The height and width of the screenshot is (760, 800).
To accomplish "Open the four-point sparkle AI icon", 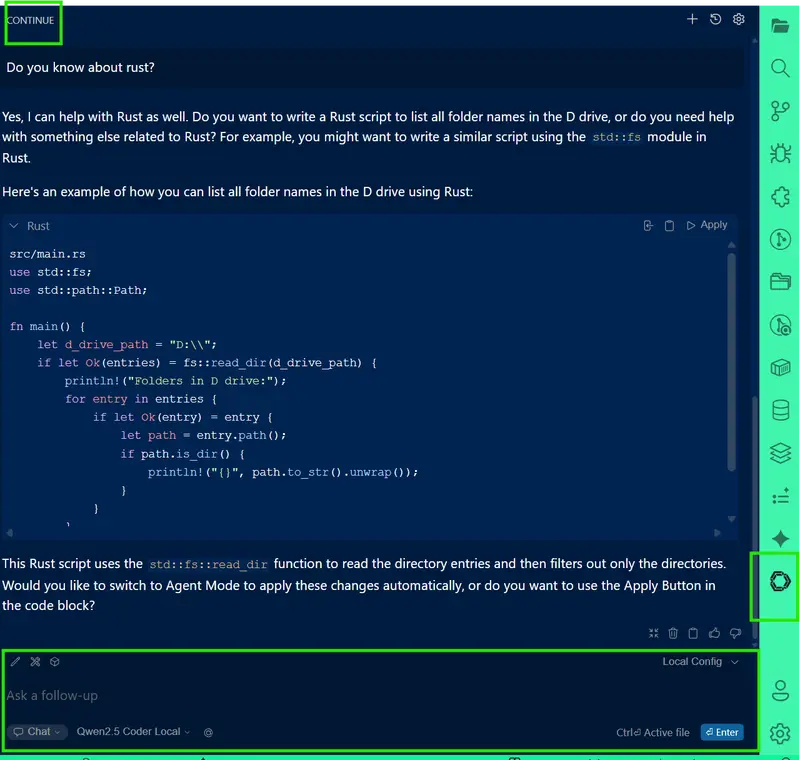I will click(x=780, y=539).
